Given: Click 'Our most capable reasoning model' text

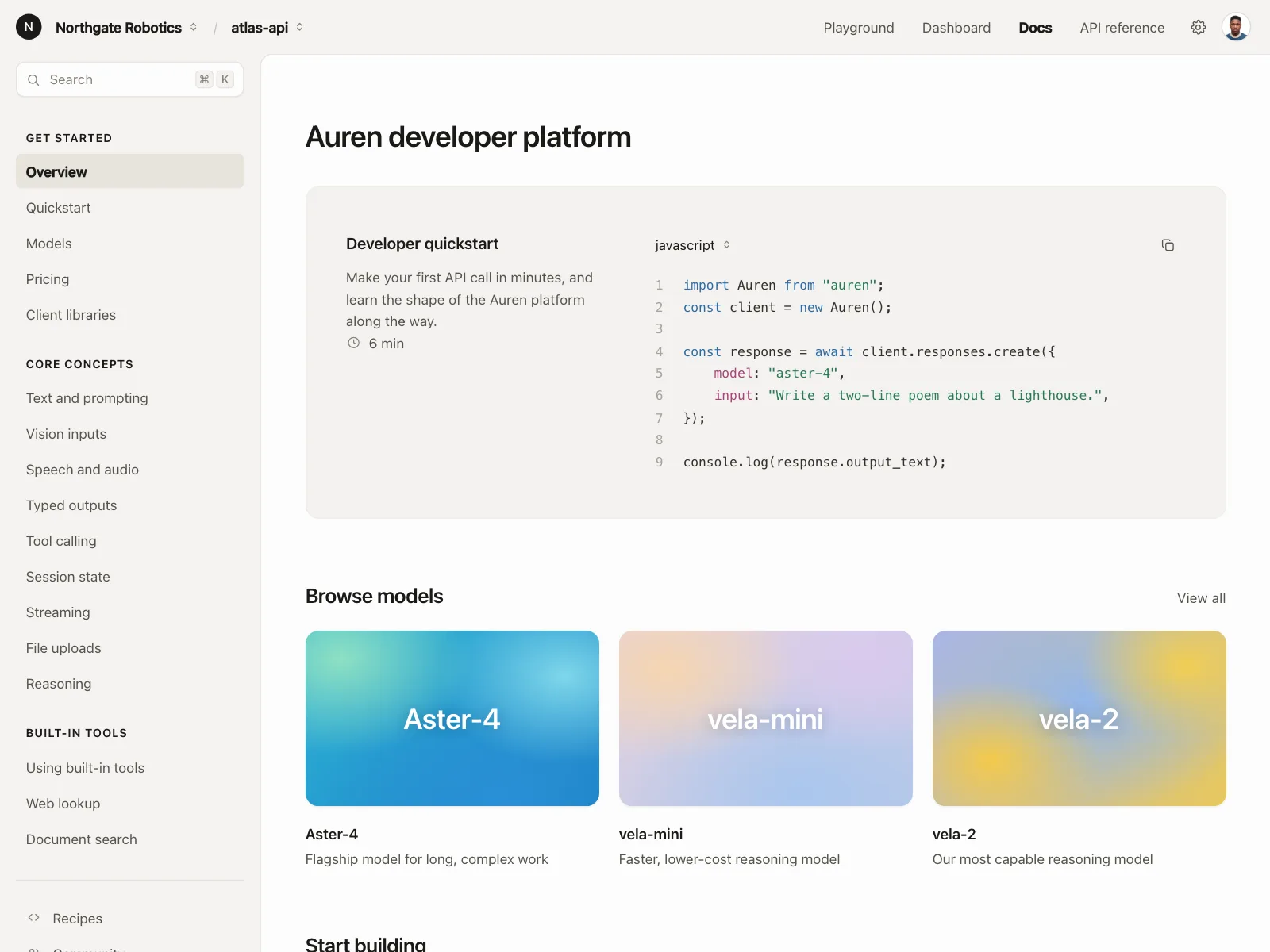Looking at the screenshot, I should (1043, 859).
